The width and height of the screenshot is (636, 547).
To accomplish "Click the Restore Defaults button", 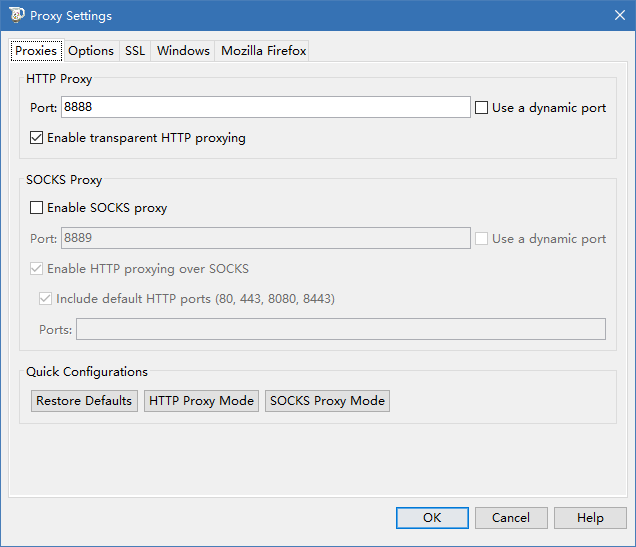I will click(84, 401).
